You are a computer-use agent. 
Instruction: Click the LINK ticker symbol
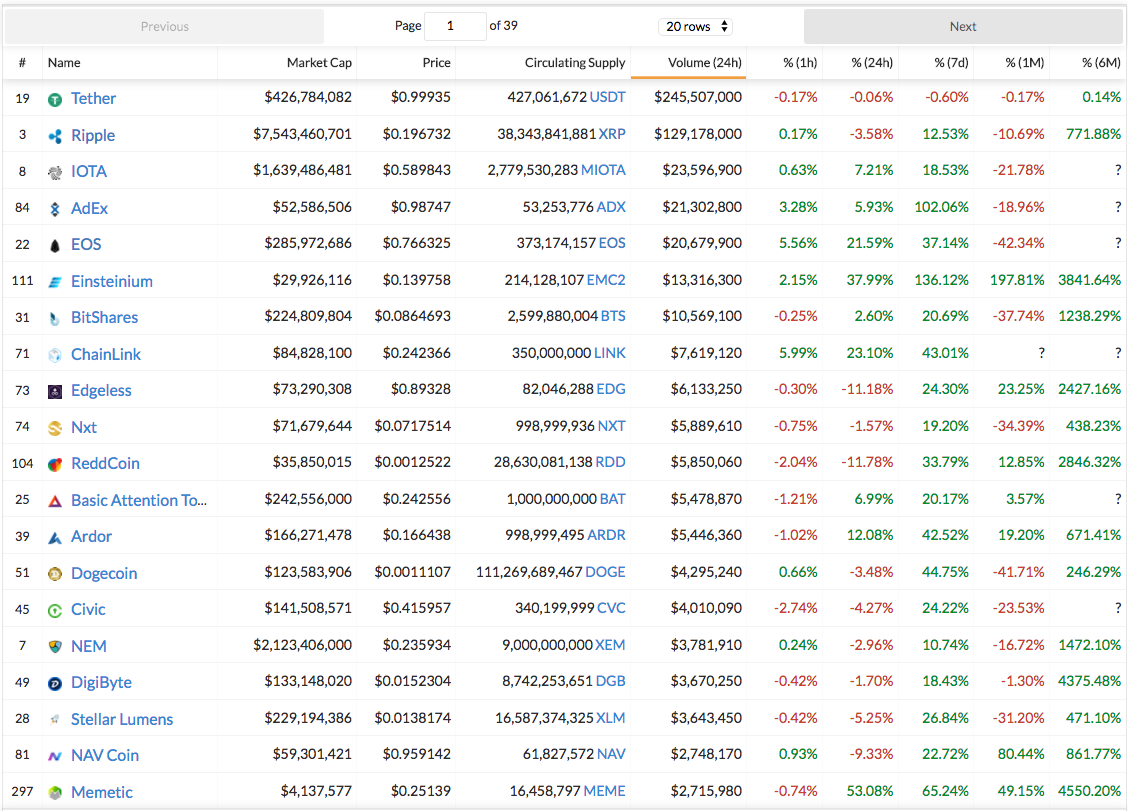pos(609,353)
